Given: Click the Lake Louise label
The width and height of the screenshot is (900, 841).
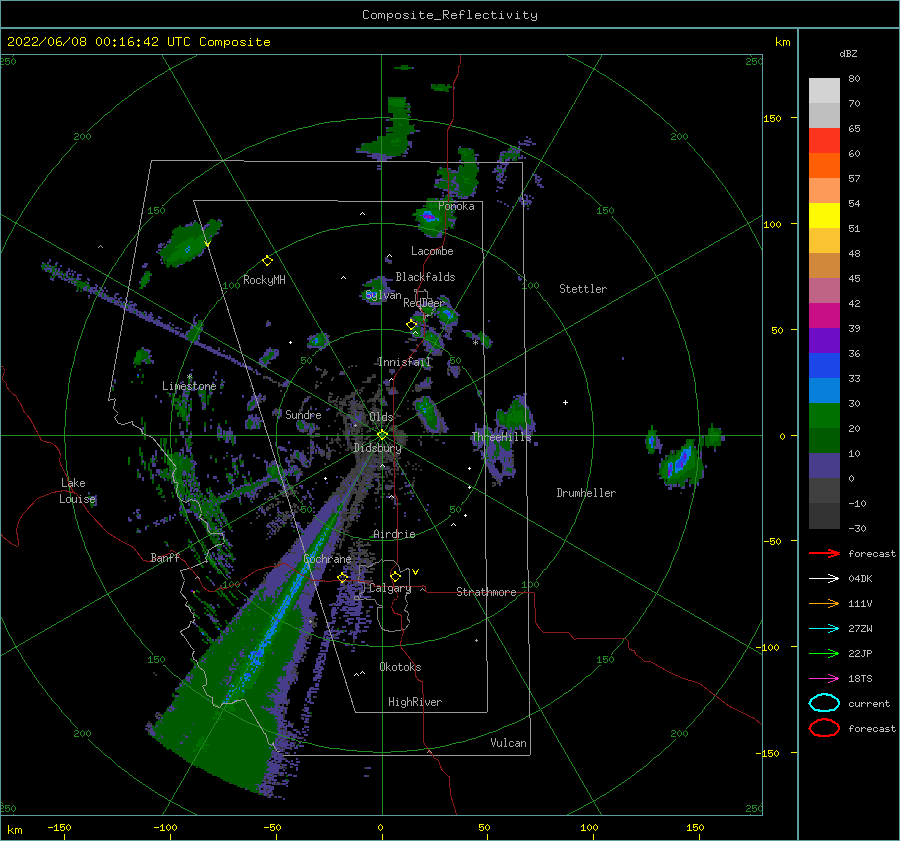Looking at the screenshot, I should [77, 491].
